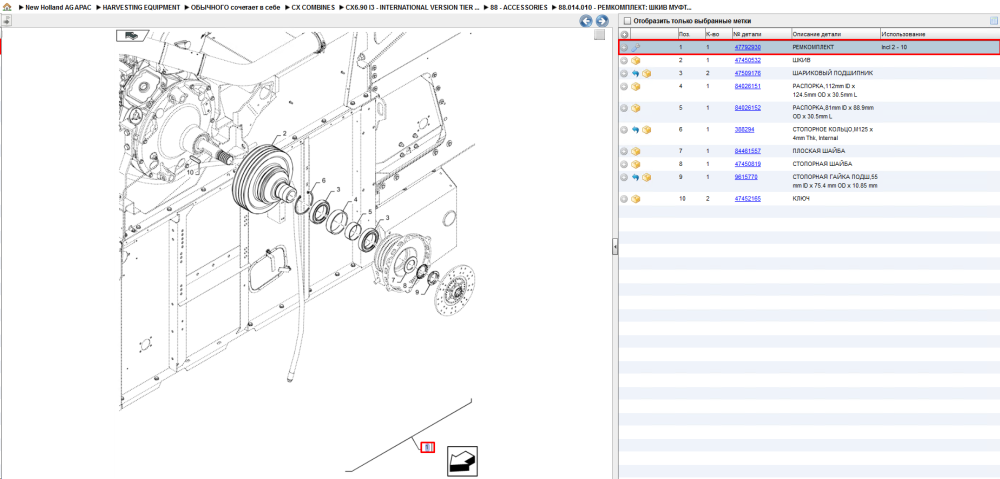
Task: Open part number 47450819 link
Action: (747, 164)
